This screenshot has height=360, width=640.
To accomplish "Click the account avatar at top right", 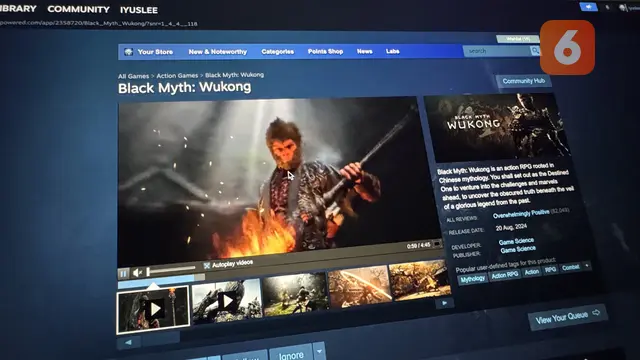I will (623, 8).
